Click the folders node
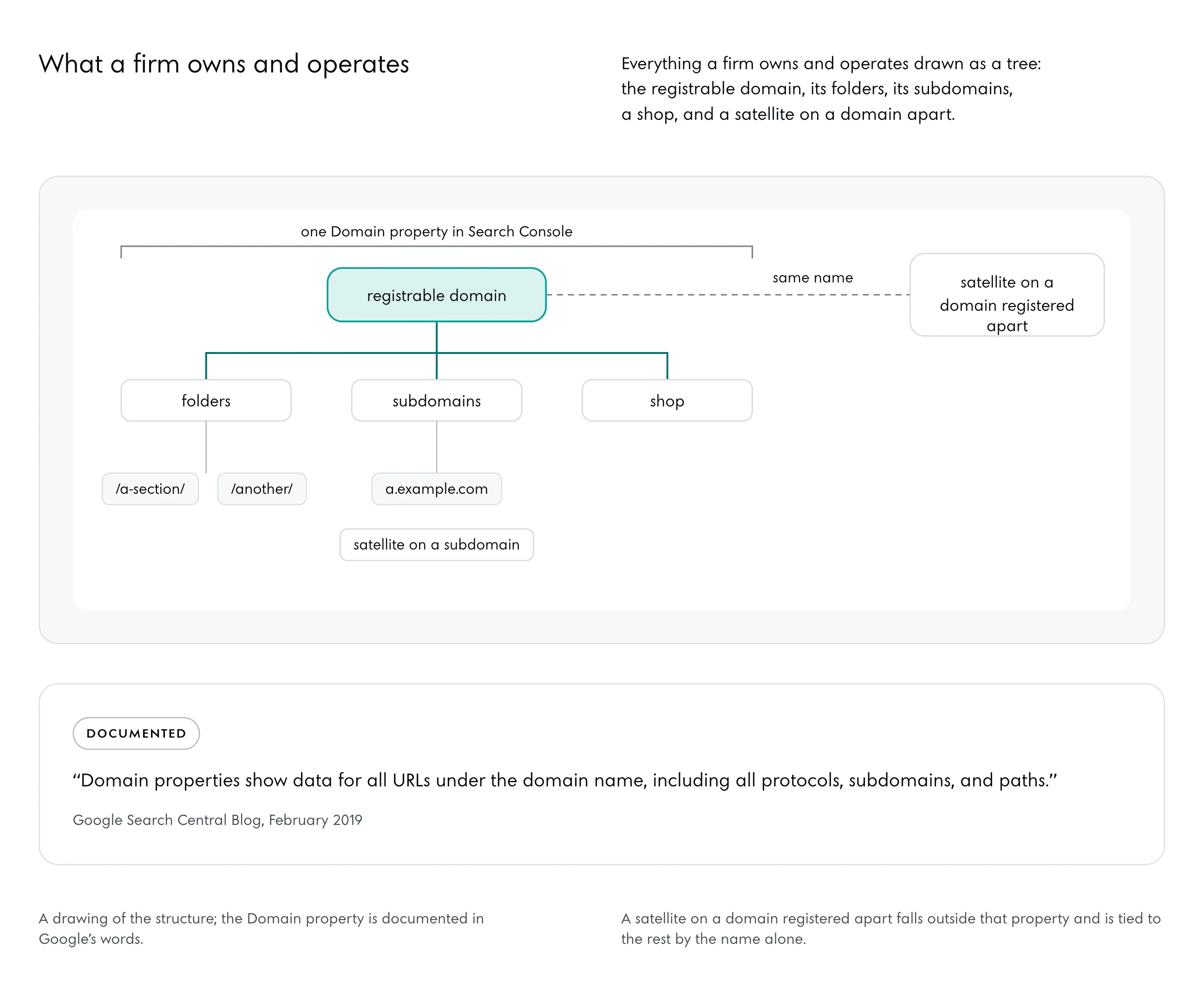Viewport: 1204px width, 994px height. (206, 400)
